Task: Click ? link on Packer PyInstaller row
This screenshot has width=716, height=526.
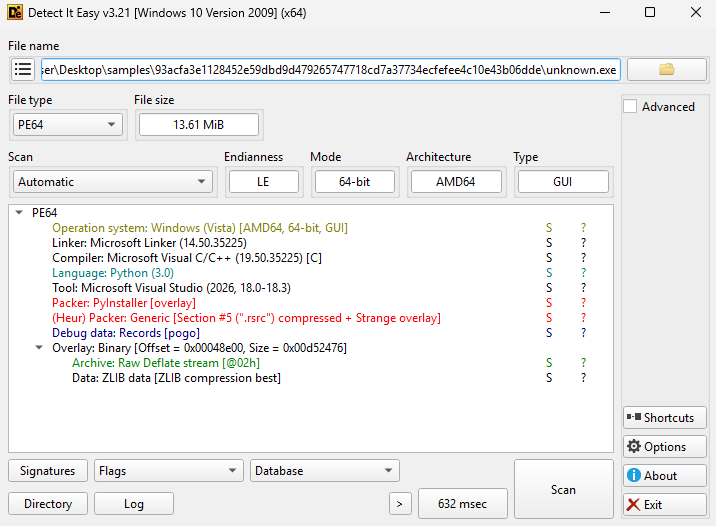Action: coord(583,303)
